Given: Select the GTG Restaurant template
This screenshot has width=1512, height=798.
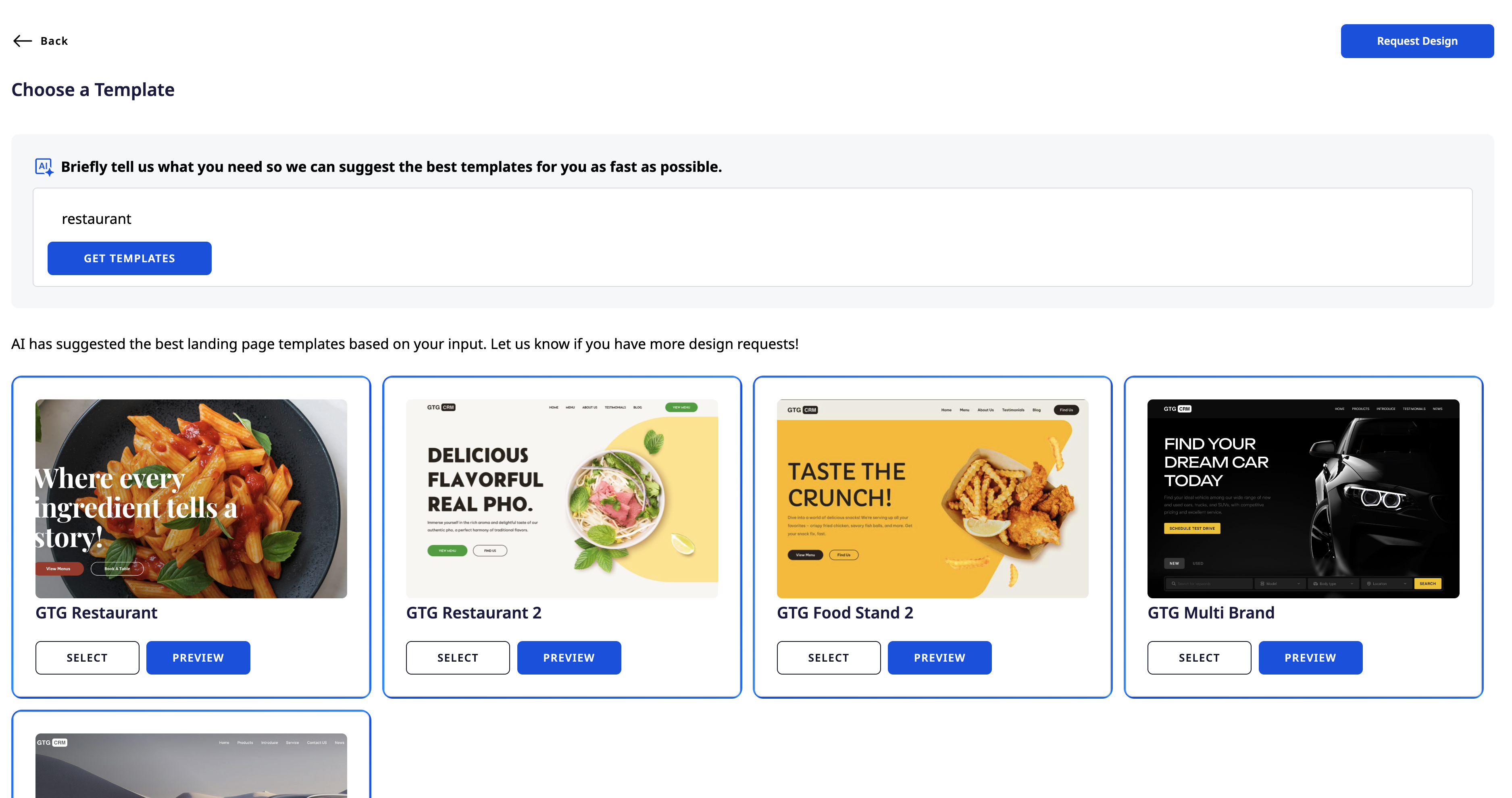Looking at the screenshot, I should pos(87,658).
